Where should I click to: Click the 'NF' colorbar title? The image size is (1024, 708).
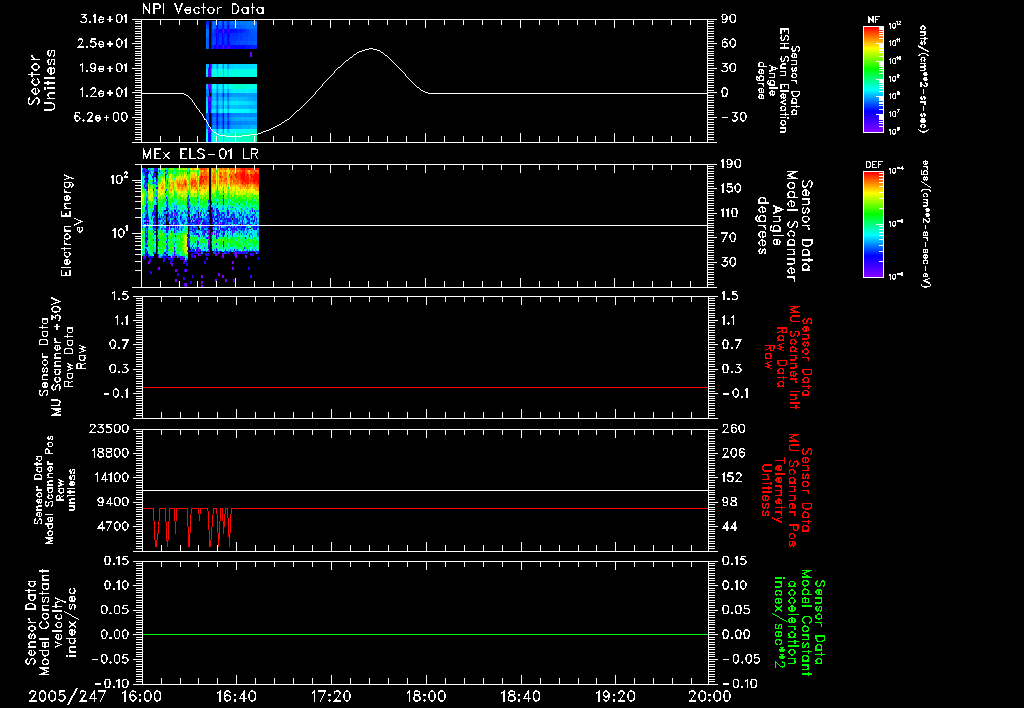873,20
